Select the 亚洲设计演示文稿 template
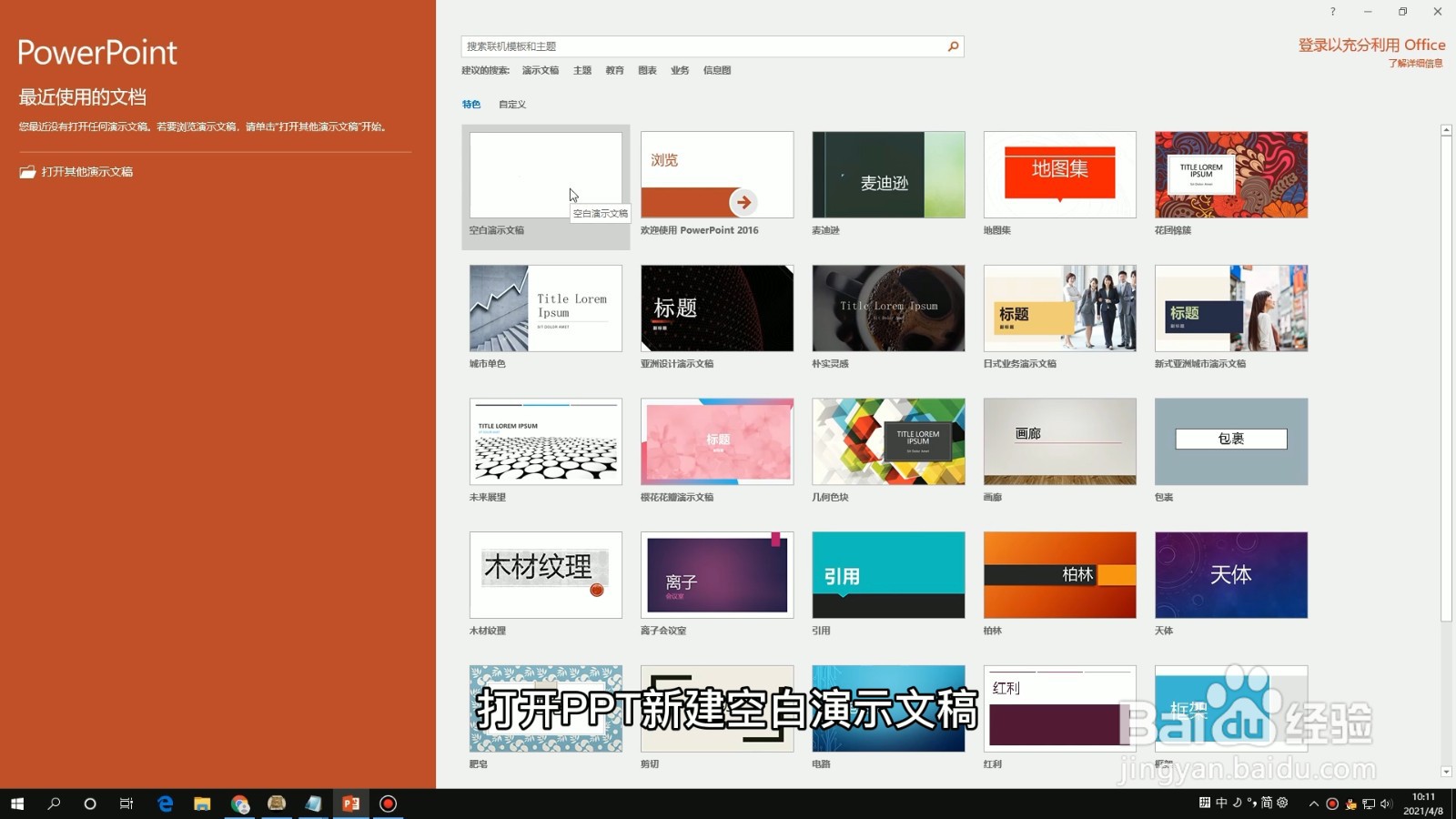1456x819 pixels. coord(717,308)
